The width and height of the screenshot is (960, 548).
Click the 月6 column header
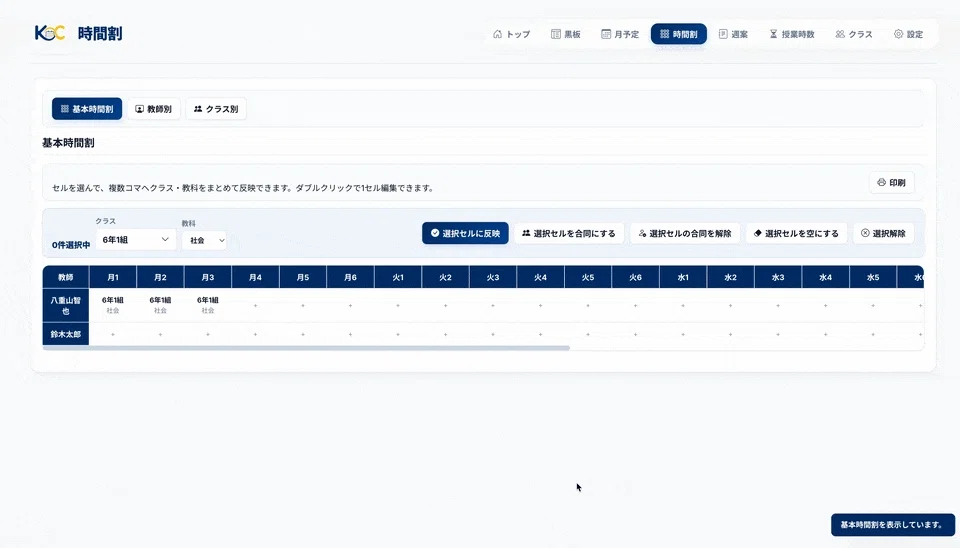point(350,277)
